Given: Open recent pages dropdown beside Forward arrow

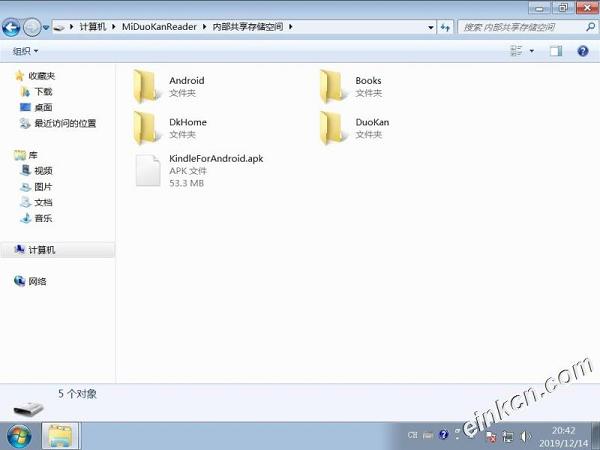Looking at the screenshot, I should click(46, 28).
